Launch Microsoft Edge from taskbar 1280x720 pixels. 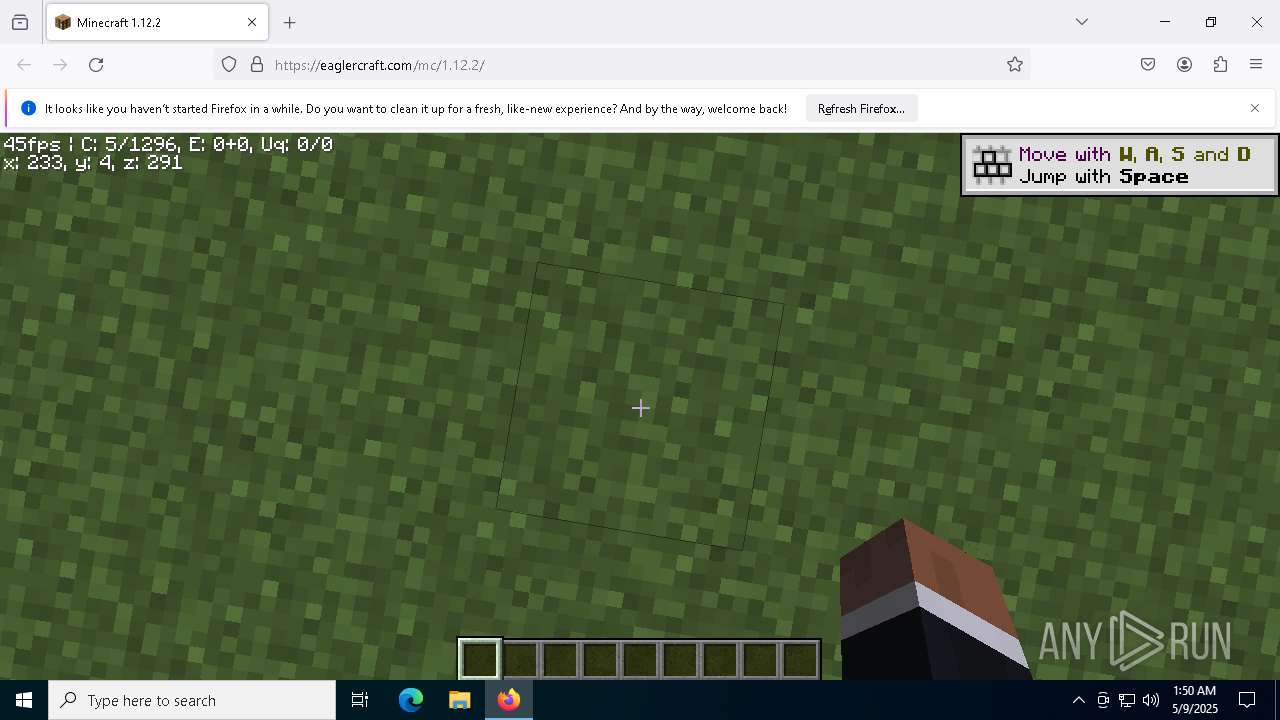(x=411, y=700)
